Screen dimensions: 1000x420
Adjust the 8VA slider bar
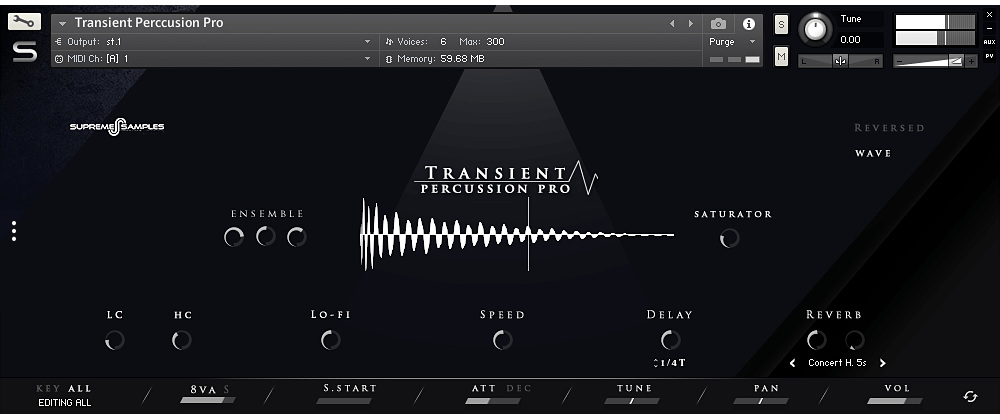point(208,400)
